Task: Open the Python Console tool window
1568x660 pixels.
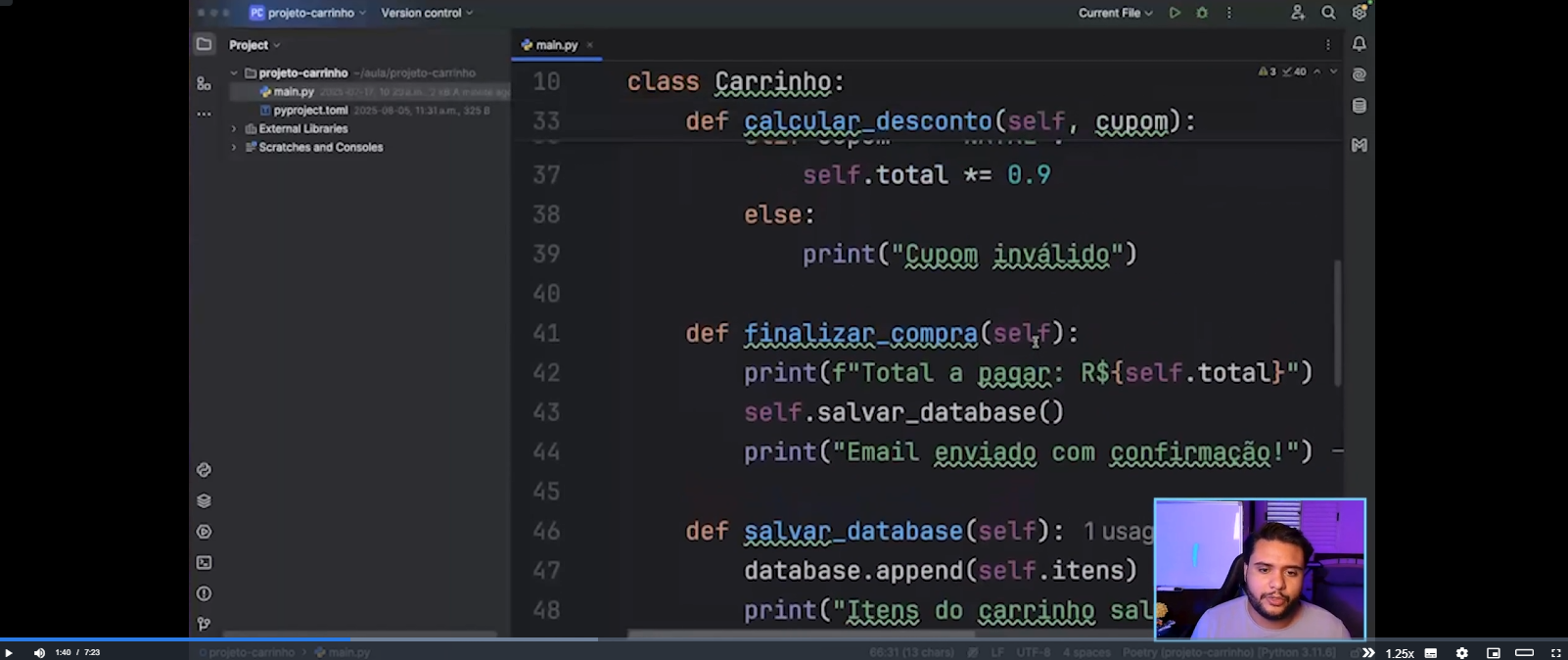Action: (x=204, y=470)
